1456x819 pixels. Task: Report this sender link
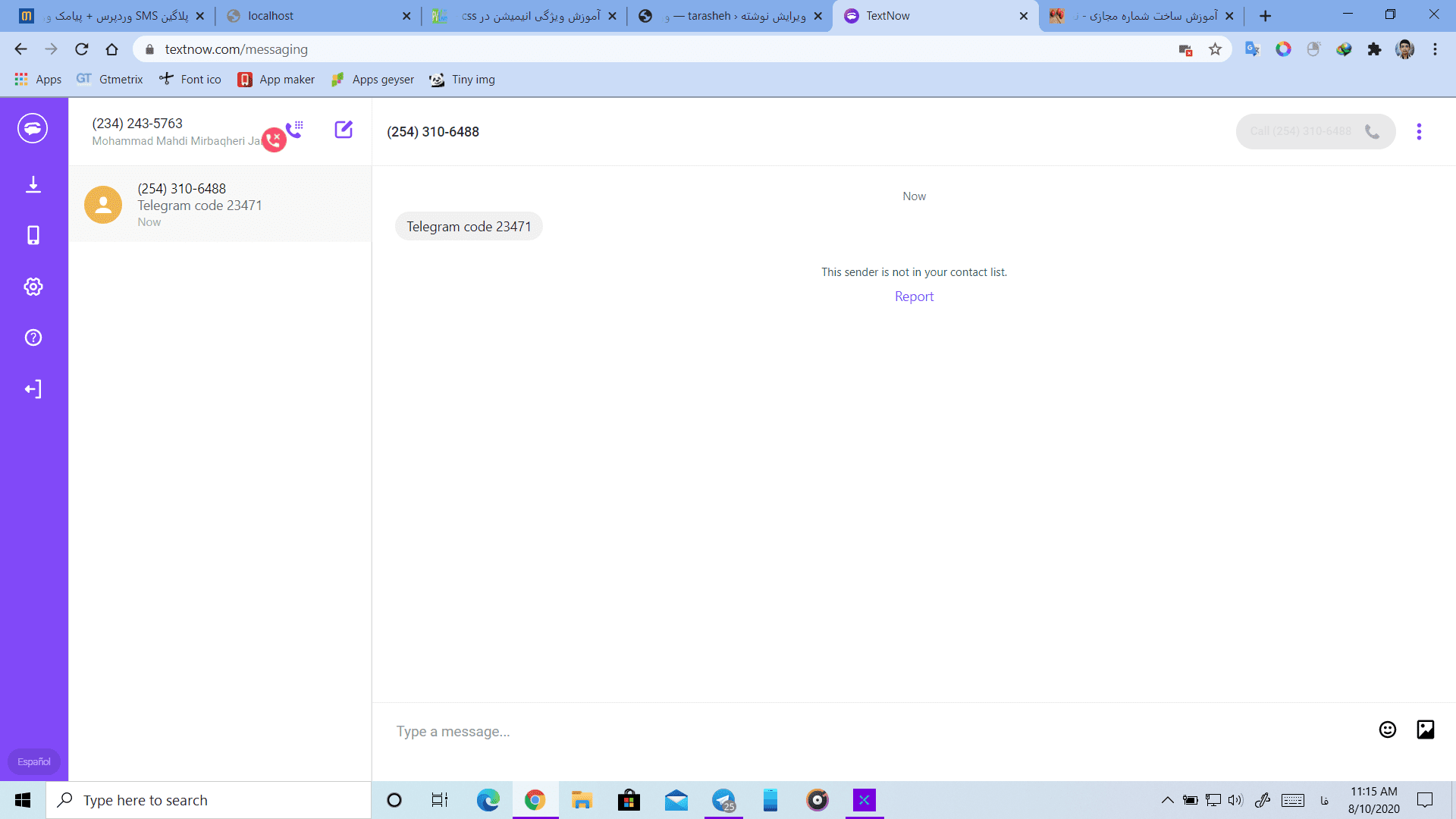pos(914,297)
